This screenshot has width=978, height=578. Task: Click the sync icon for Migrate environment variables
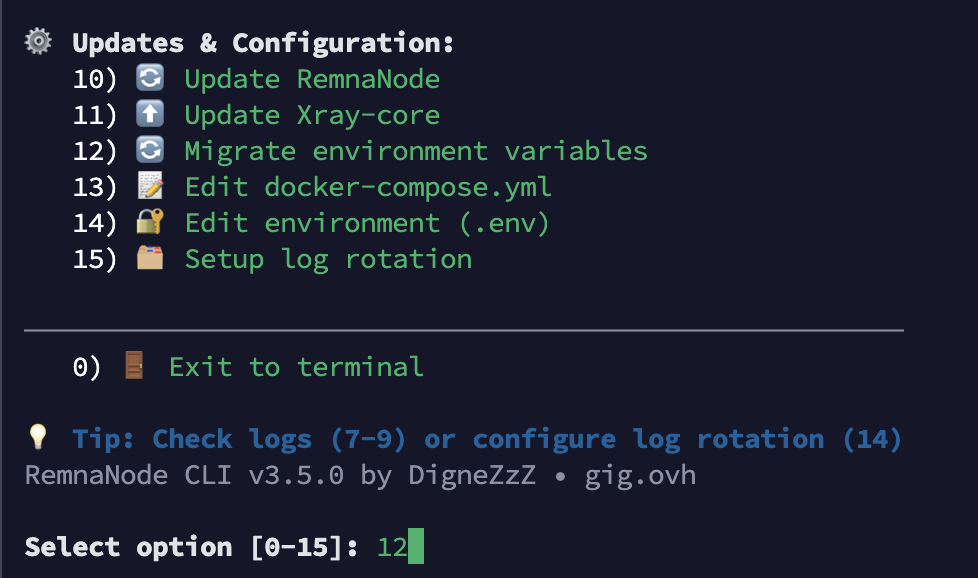tap(150, 150)
